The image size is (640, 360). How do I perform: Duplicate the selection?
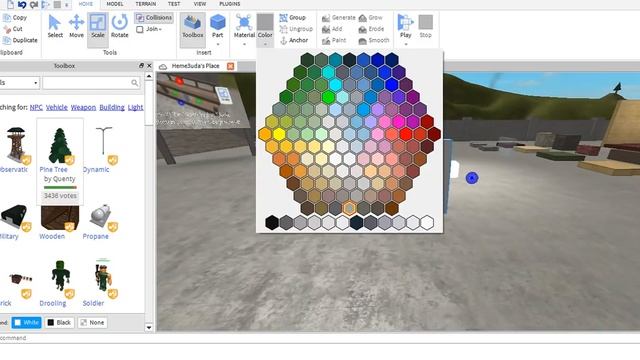[x=20, y=40]
